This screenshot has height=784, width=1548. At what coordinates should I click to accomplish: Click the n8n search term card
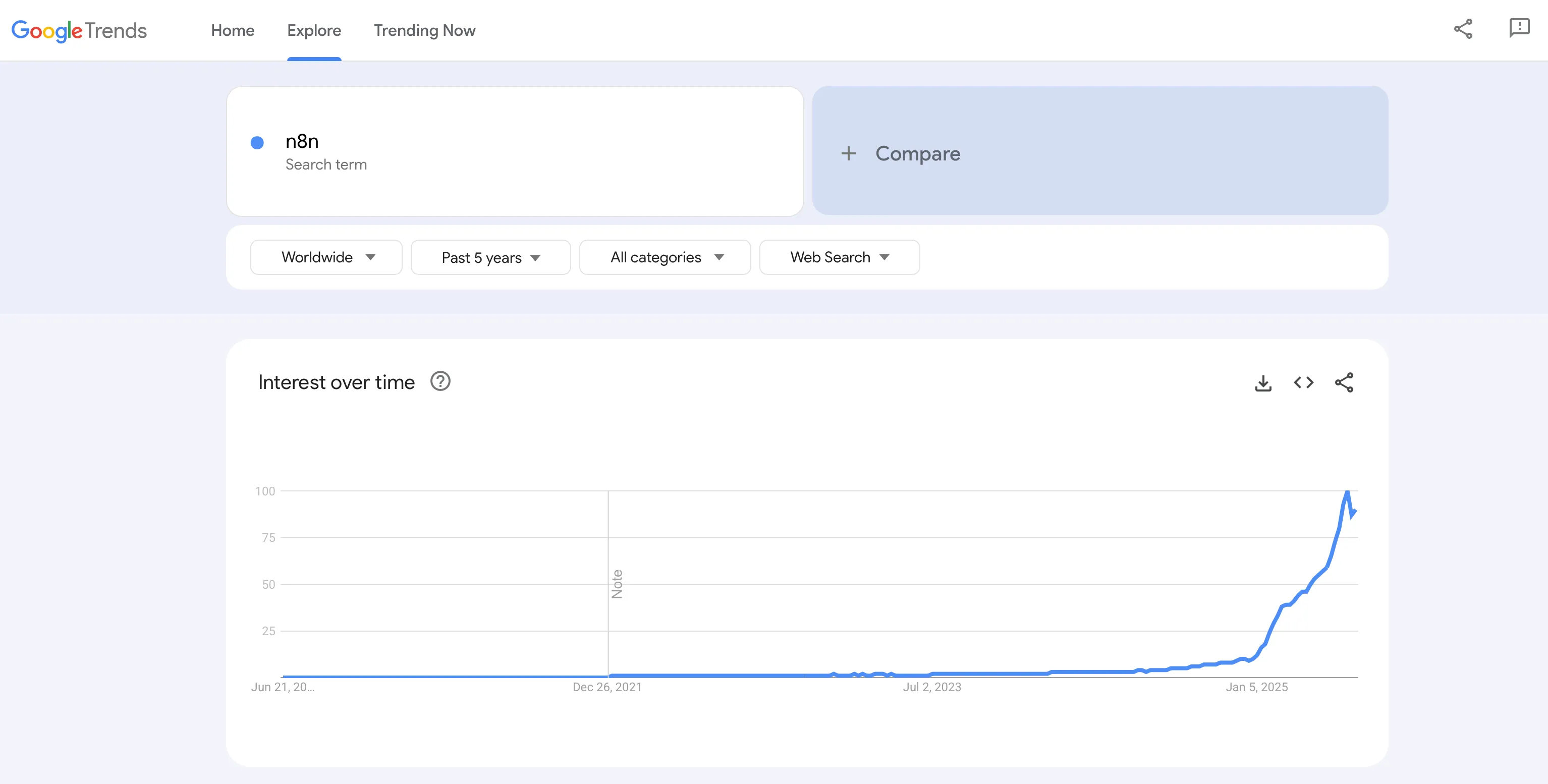tap(514, 151)
